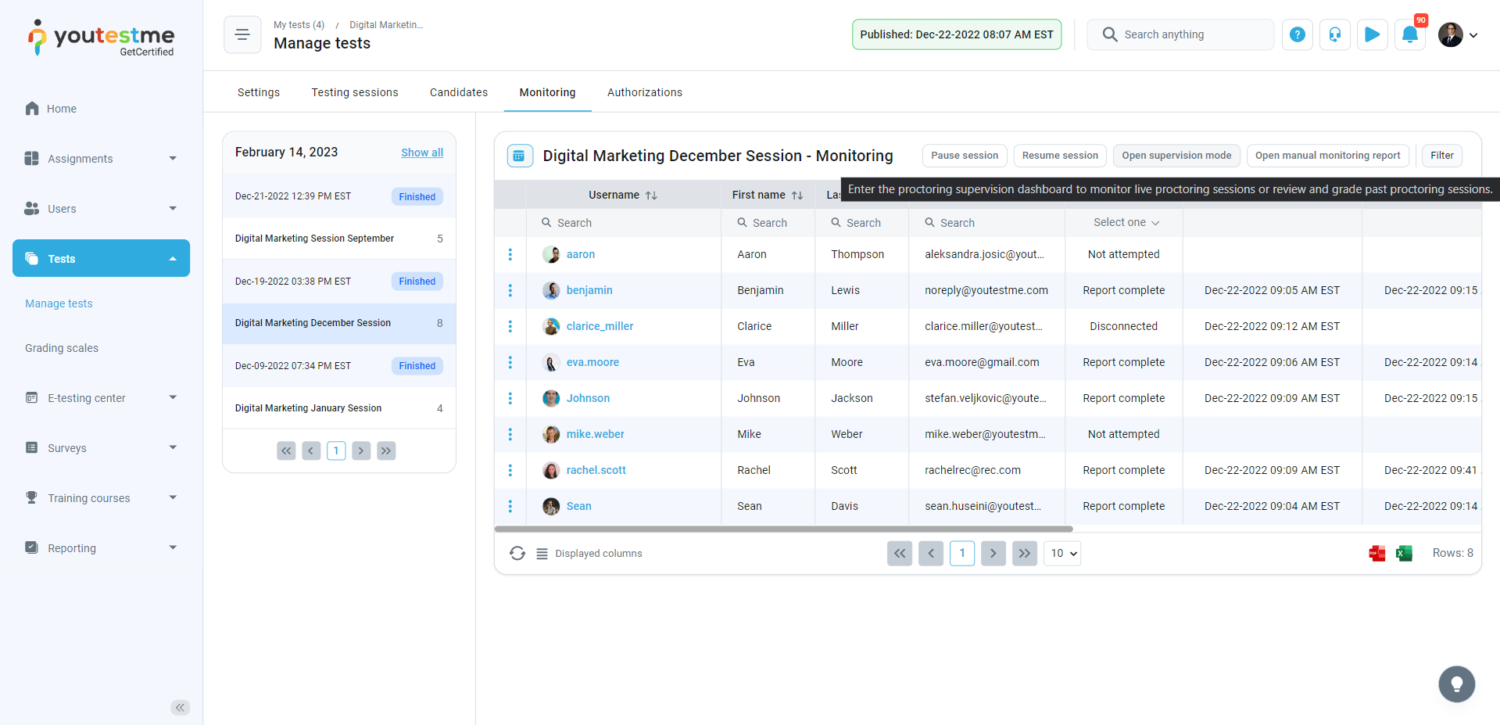1500x725 pixels.
Task: Click the Show all link
Action: pyautogui.click(x=422, y=153)
